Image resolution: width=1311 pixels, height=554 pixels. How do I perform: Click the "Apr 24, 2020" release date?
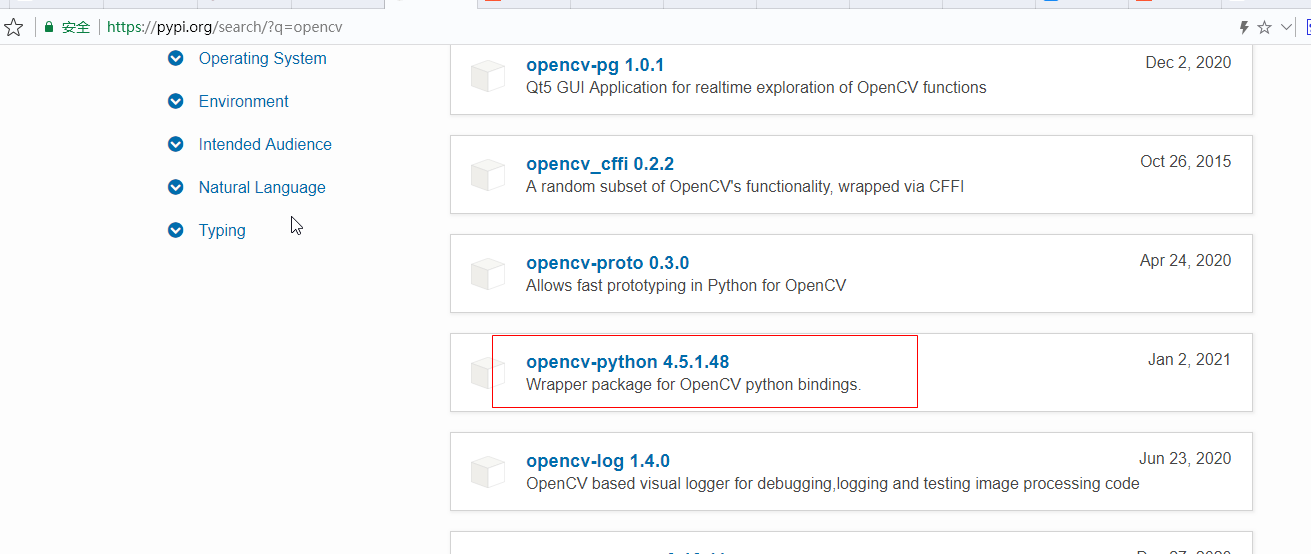(1186, 260)
